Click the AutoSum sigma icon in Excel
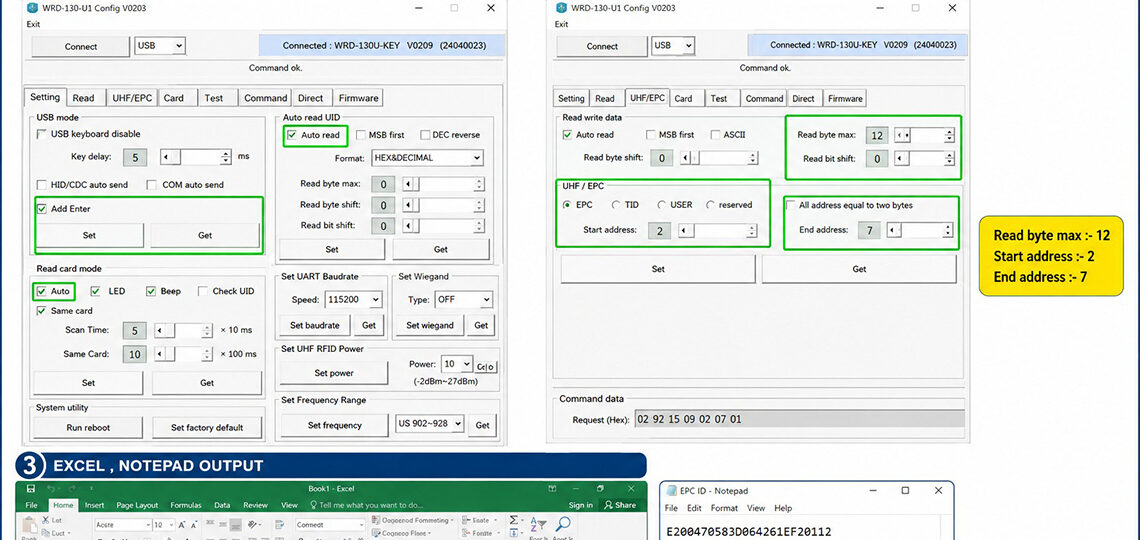Image resolution: width=1140 pixels, height=540 pixels. 515,520
